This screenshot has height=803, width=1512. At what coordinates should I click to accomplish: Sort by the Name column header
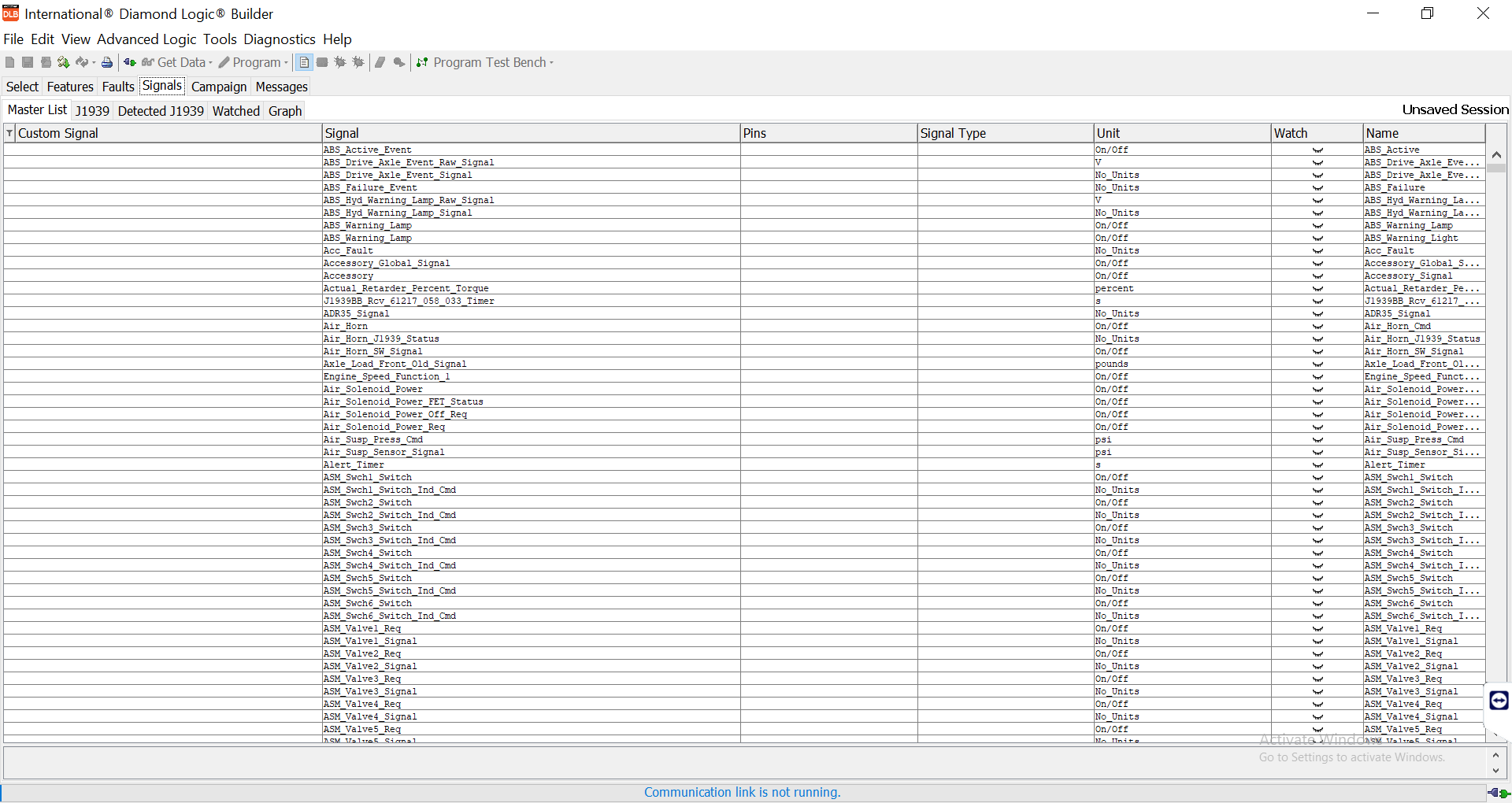click(x=1424, y=133)
